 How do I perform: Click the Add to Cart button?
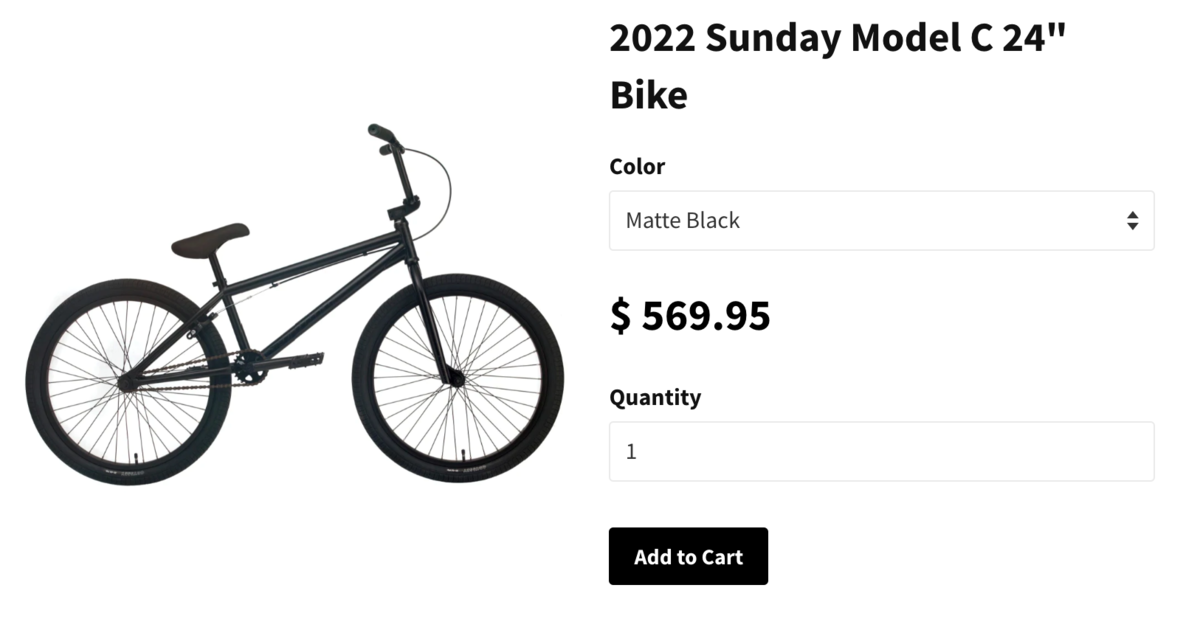688,557
